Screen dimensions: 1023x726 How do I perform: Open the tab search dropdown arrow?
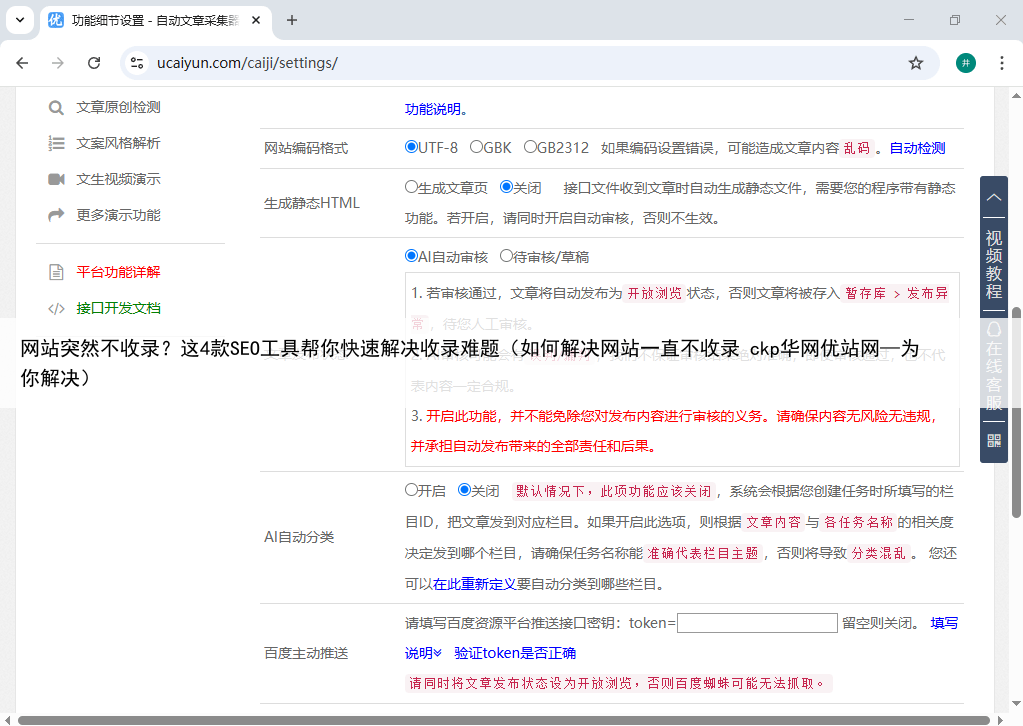click(x=19, y=20)
